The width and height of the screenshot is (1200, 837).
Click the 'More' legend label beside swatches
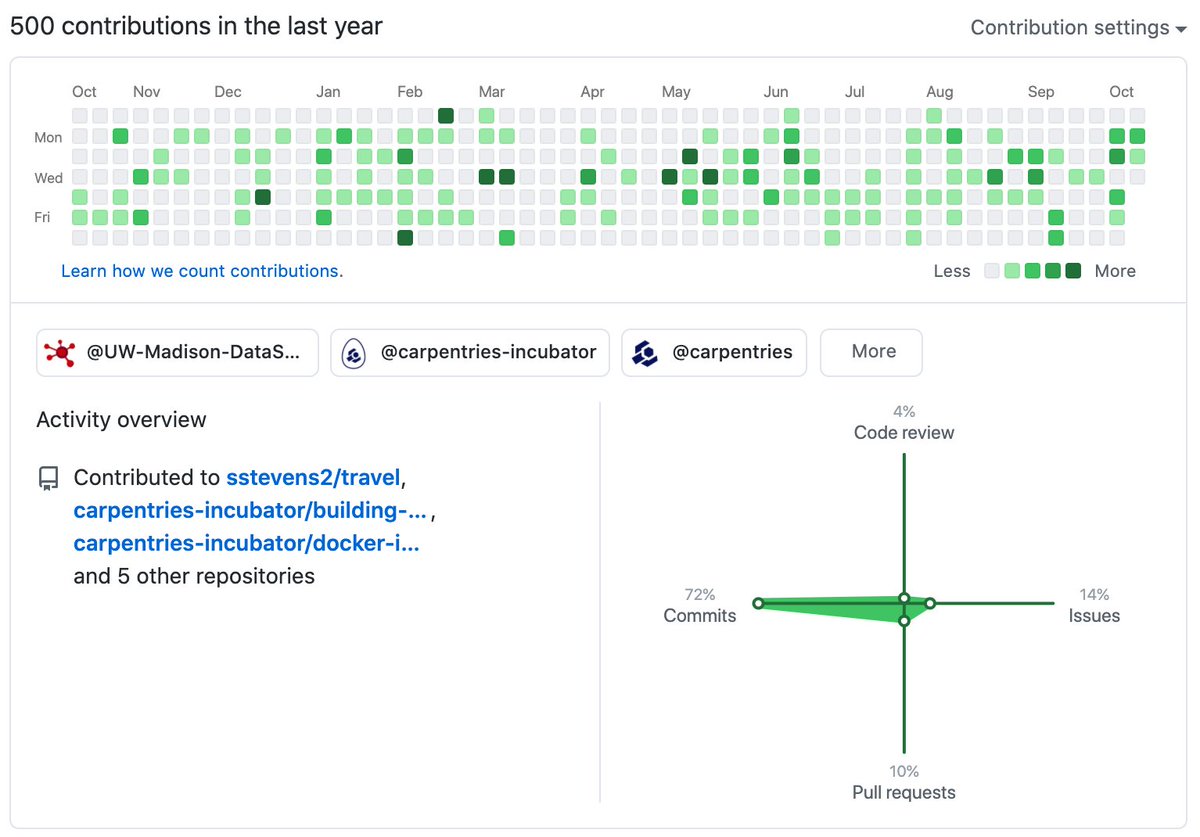tap(1115, 271)
